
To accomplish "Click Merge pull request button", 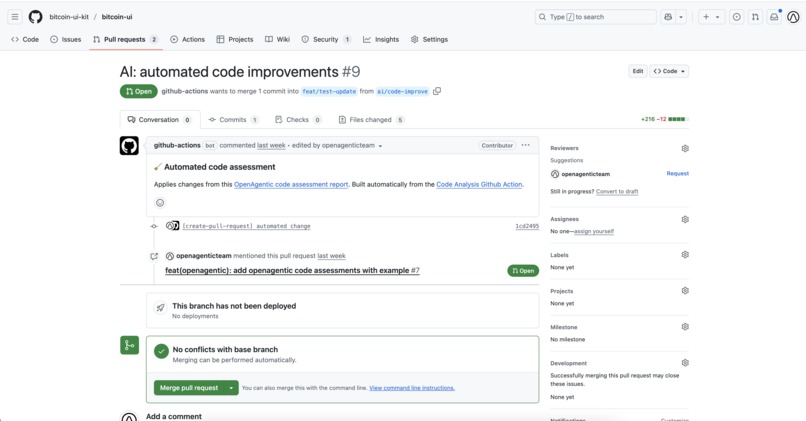I will pos(189,388).
